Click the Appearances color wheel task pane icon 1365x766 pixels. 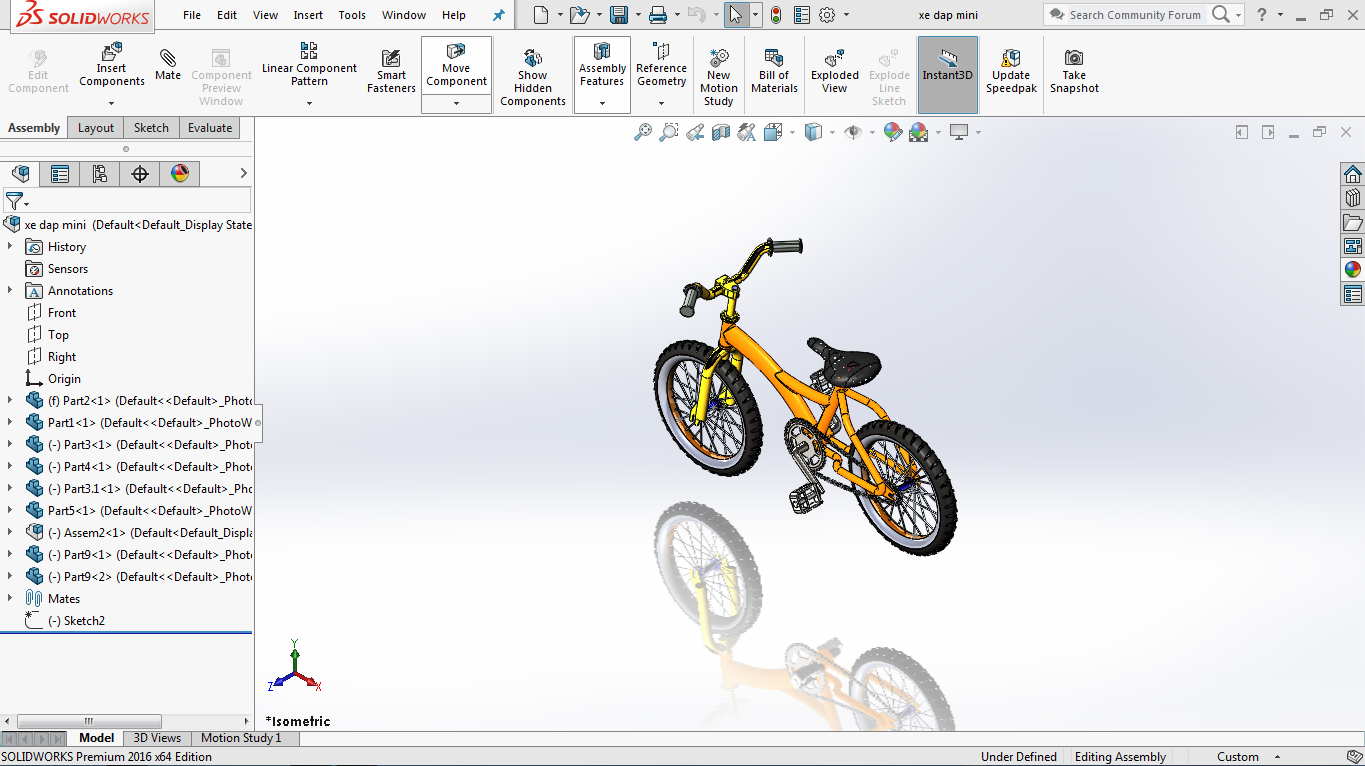(x=1352, y=270)
